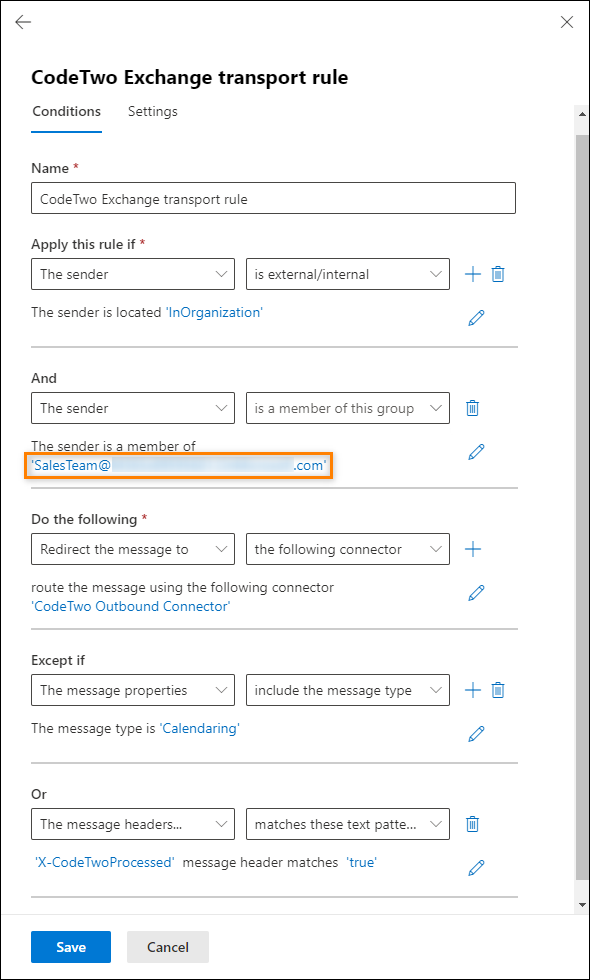Cancel the transport rule edits
This screenshot has height=980, width=590.
(x=168, y=947)
